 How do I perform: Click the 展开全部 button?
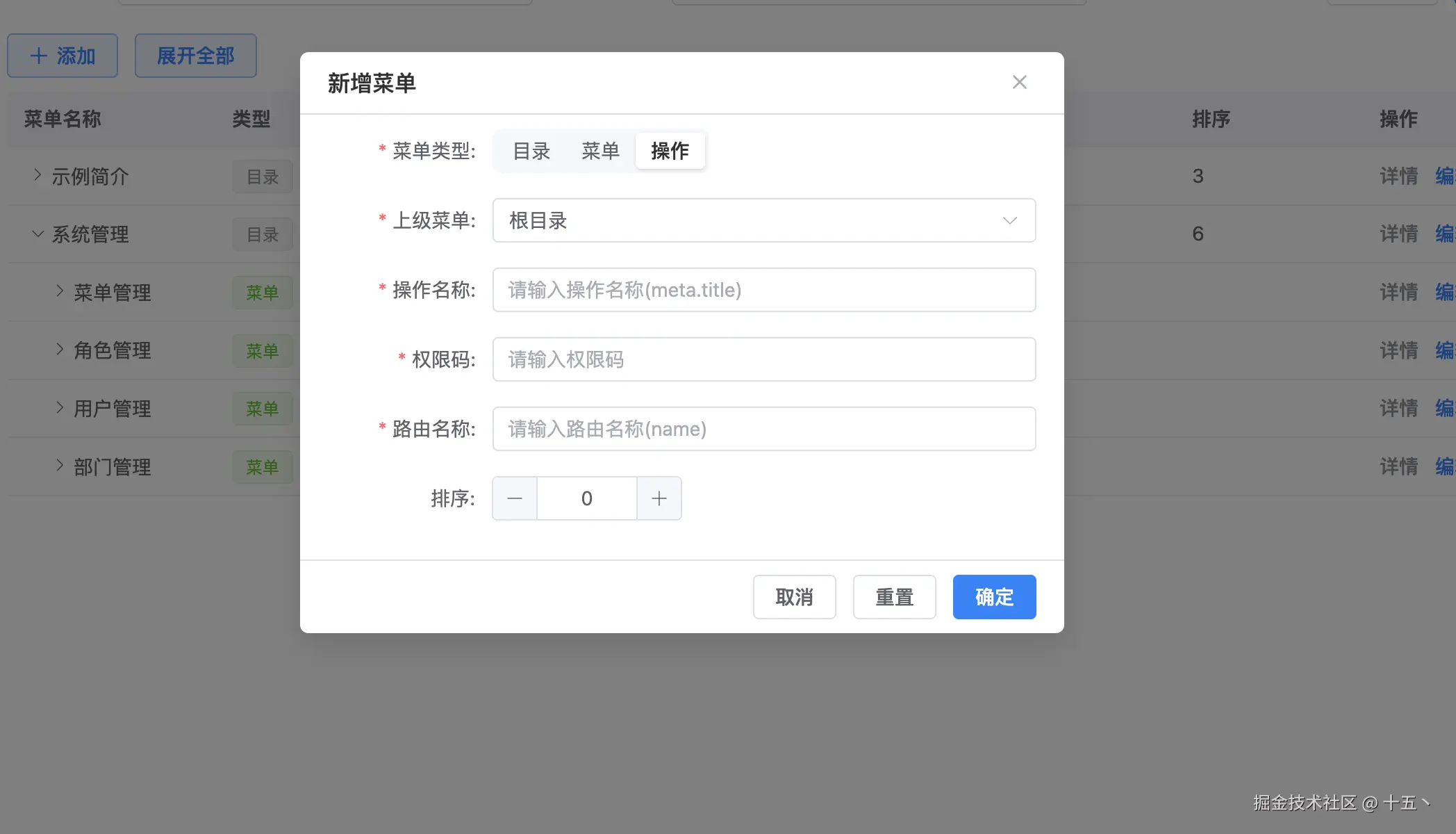click(195, 56)
